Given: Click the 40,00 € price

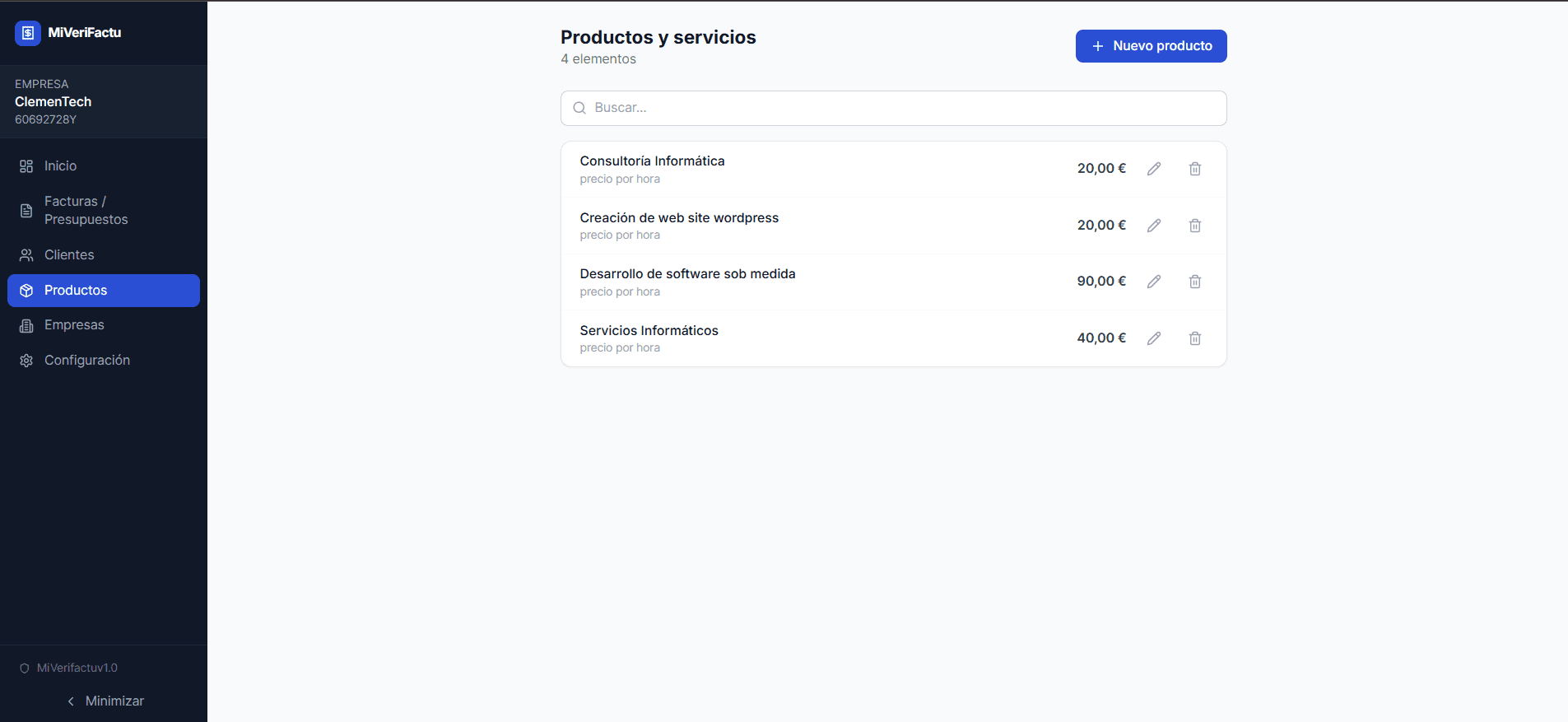Looking at the screenshot, I should pos(1101,338).
